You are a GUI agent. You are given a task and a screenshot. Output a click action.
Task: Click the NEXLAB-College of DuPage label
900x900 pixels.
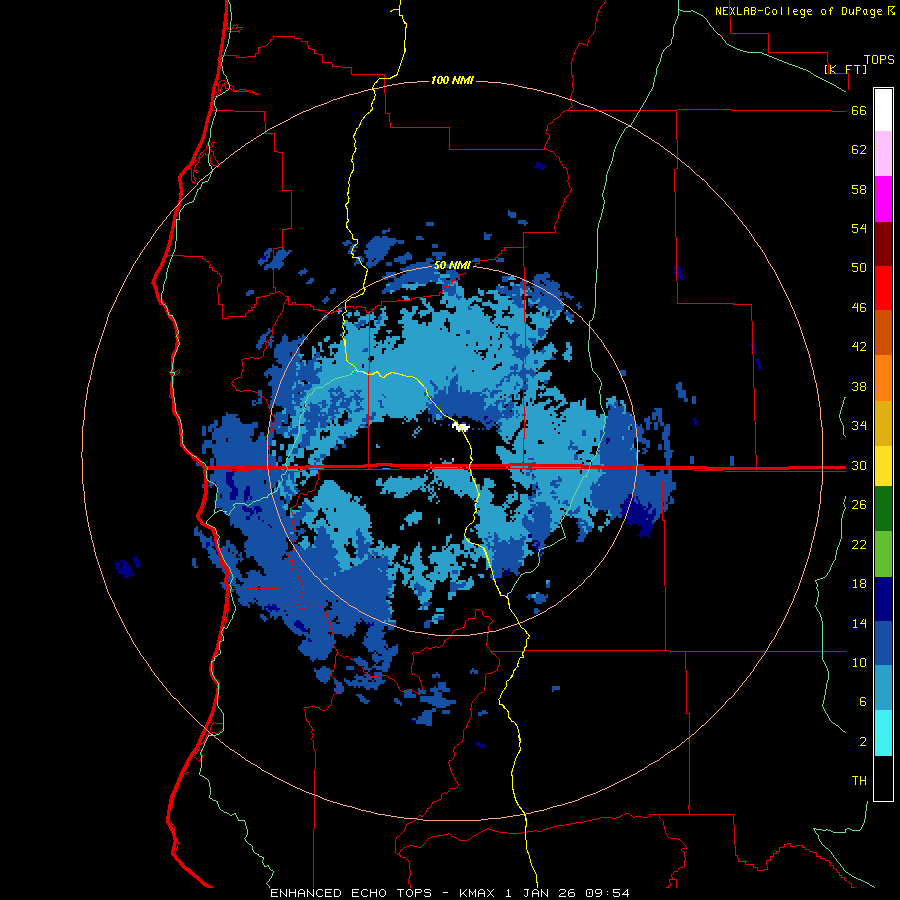pos(799,11)
